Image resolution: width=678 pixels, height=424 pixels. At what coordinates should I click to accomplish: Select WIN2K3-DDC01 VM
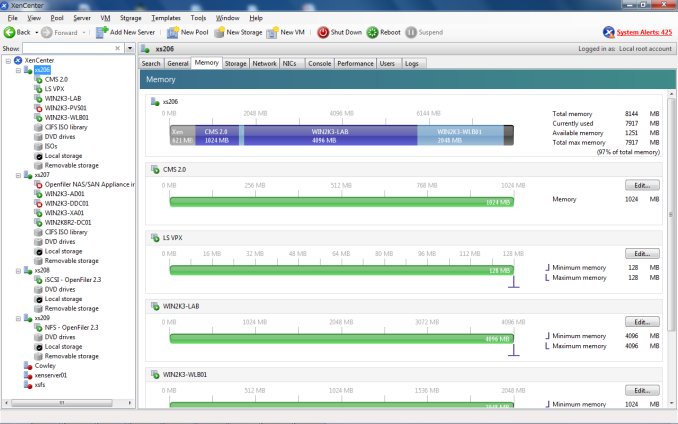67,204
